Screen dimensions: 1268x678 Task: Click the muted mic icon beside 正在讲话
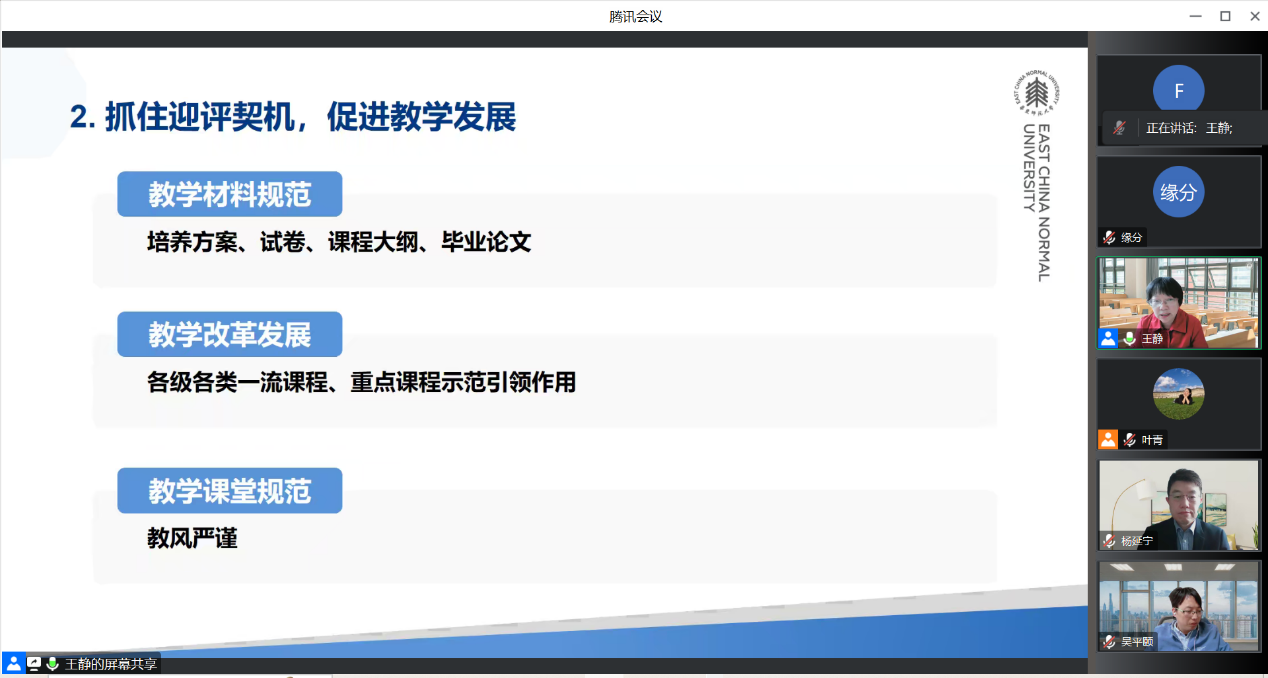(x=1120, y=128)
